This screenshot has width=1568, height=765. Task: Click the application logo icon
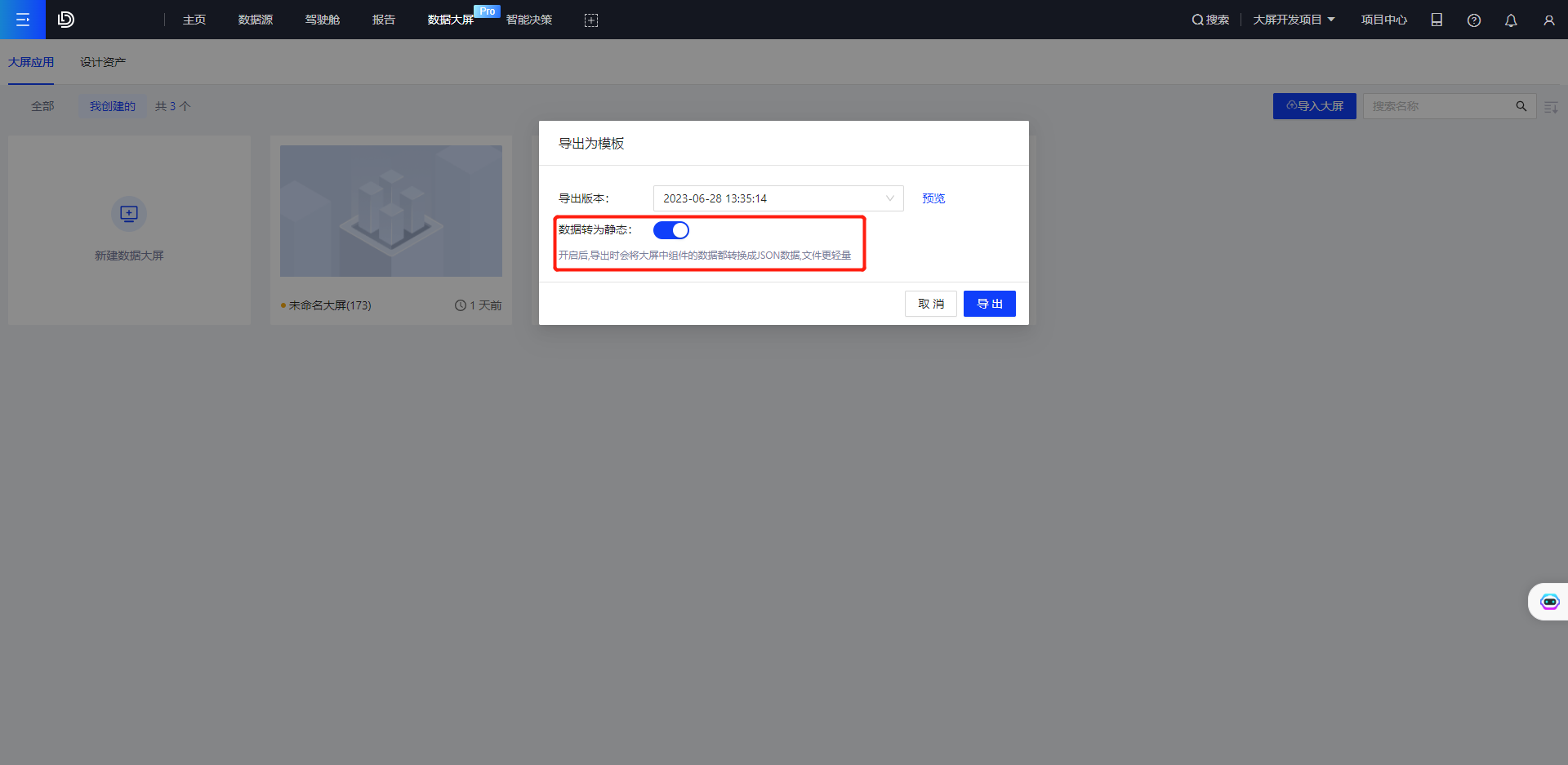[66, 20]
